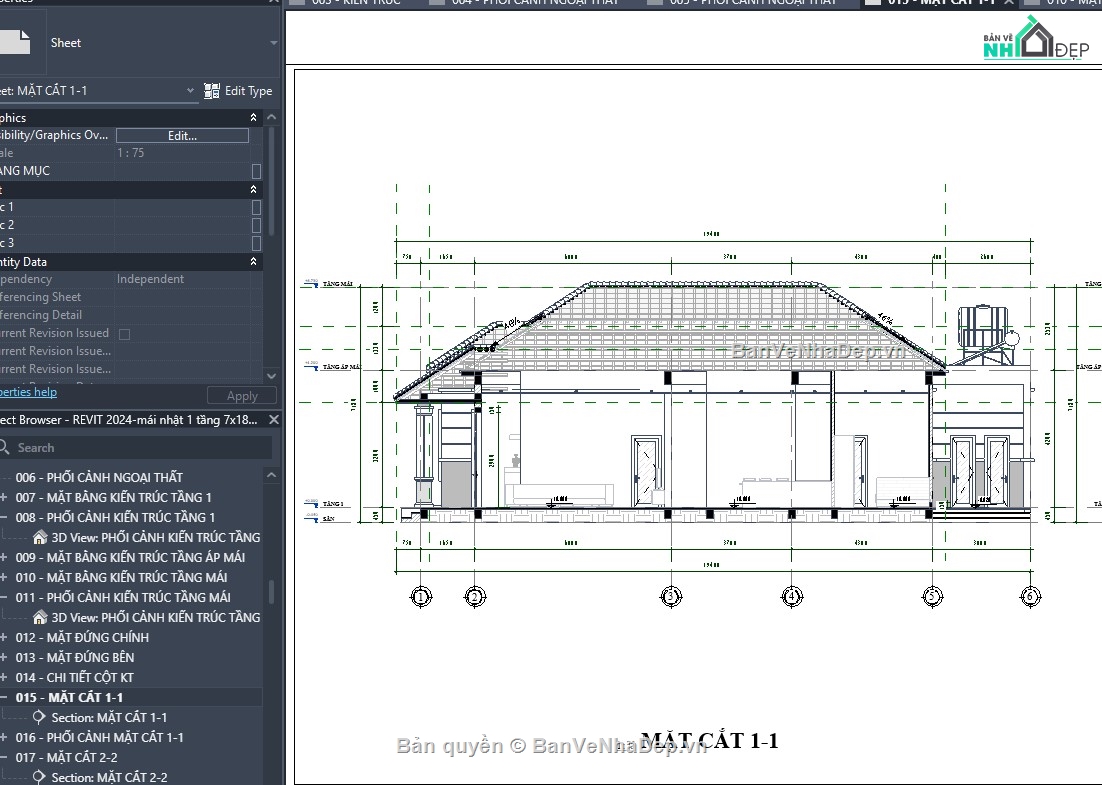1102x785 pixels.
Task: Click the section icon beside Section: MẶT CẮT 2-2
Action: click(x=40, y=777)
